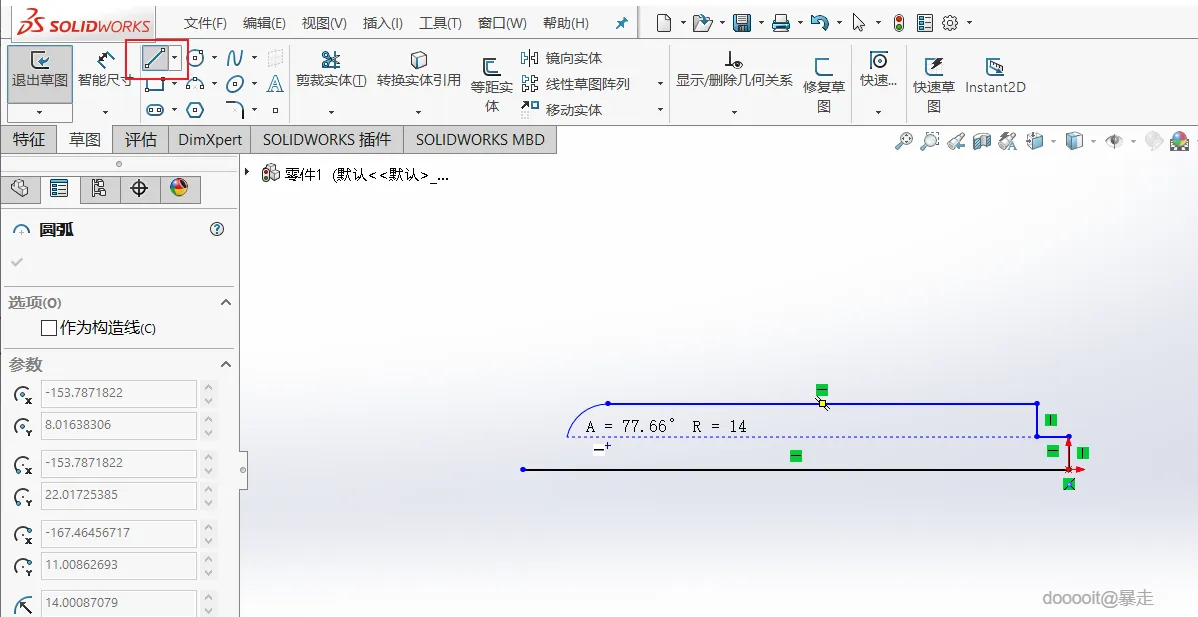
Task: Select the Ellipse sketch tool
Action: (235, 84)
